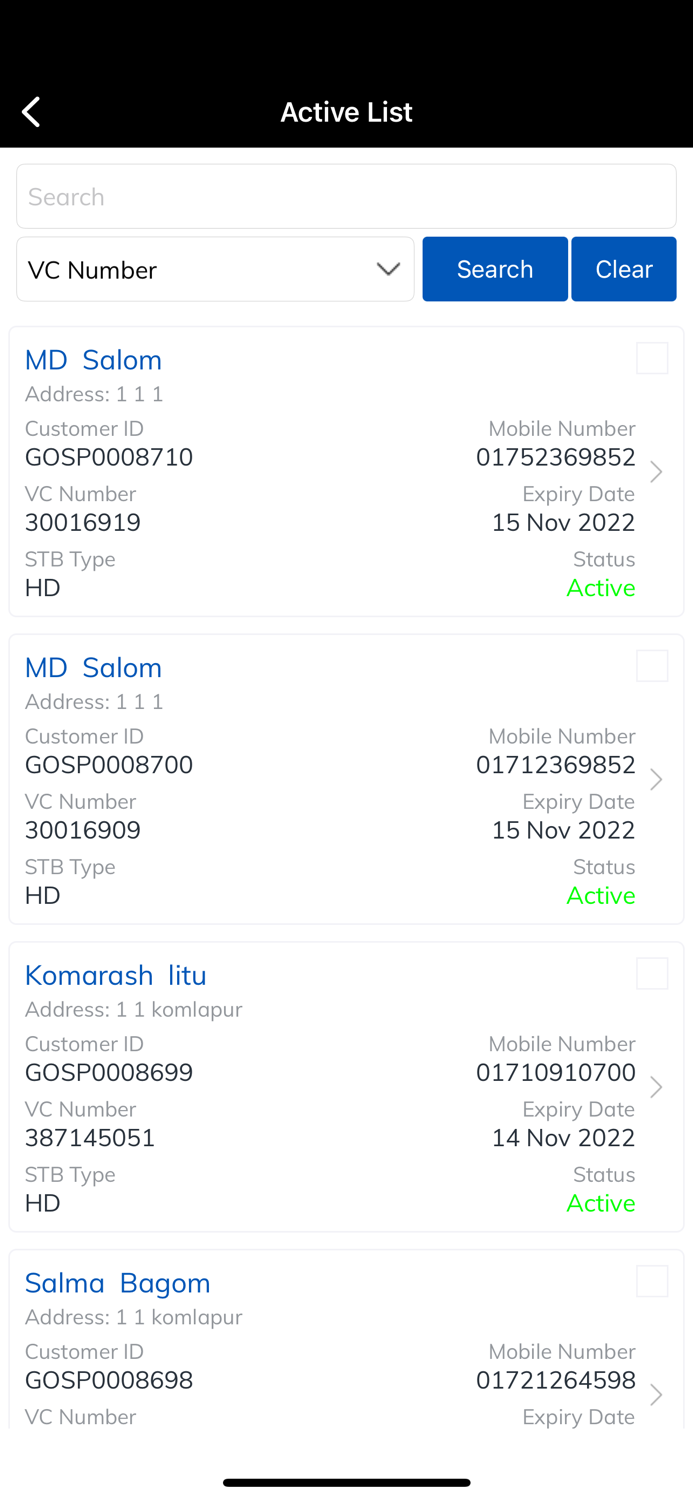Tap mobile number 01752369852

click(556, 457)
